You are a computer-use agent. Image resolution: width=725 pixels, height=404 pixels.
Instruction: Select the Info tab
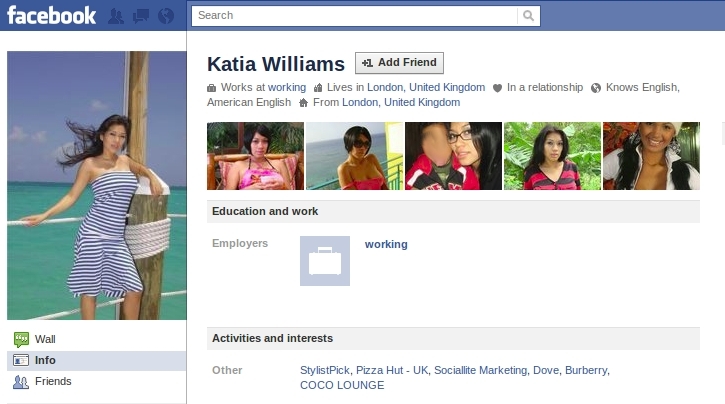(x=97, y=361)
